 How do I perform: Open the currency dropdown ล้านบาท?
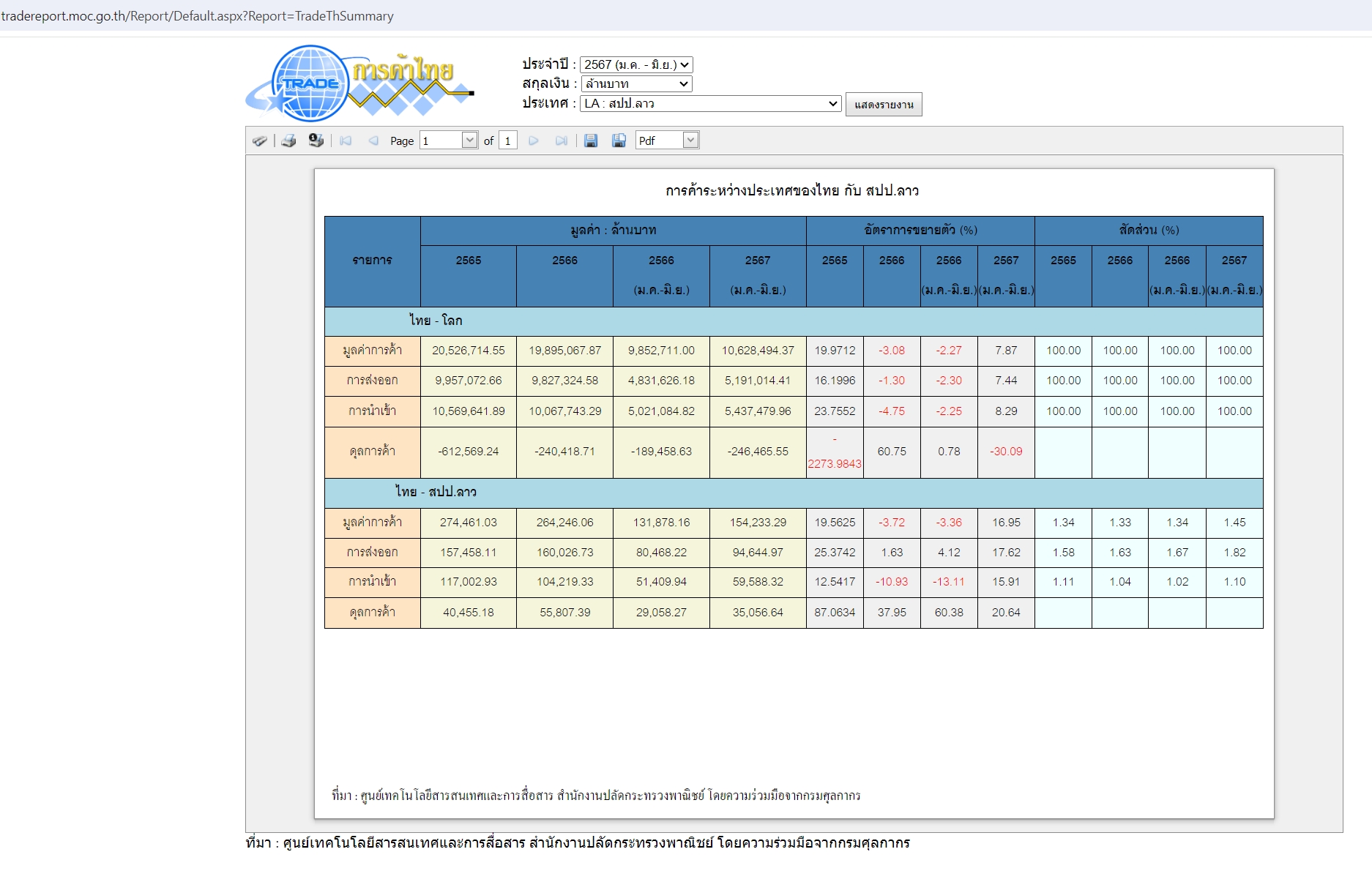pyautogui.click(x=636, y=84)
